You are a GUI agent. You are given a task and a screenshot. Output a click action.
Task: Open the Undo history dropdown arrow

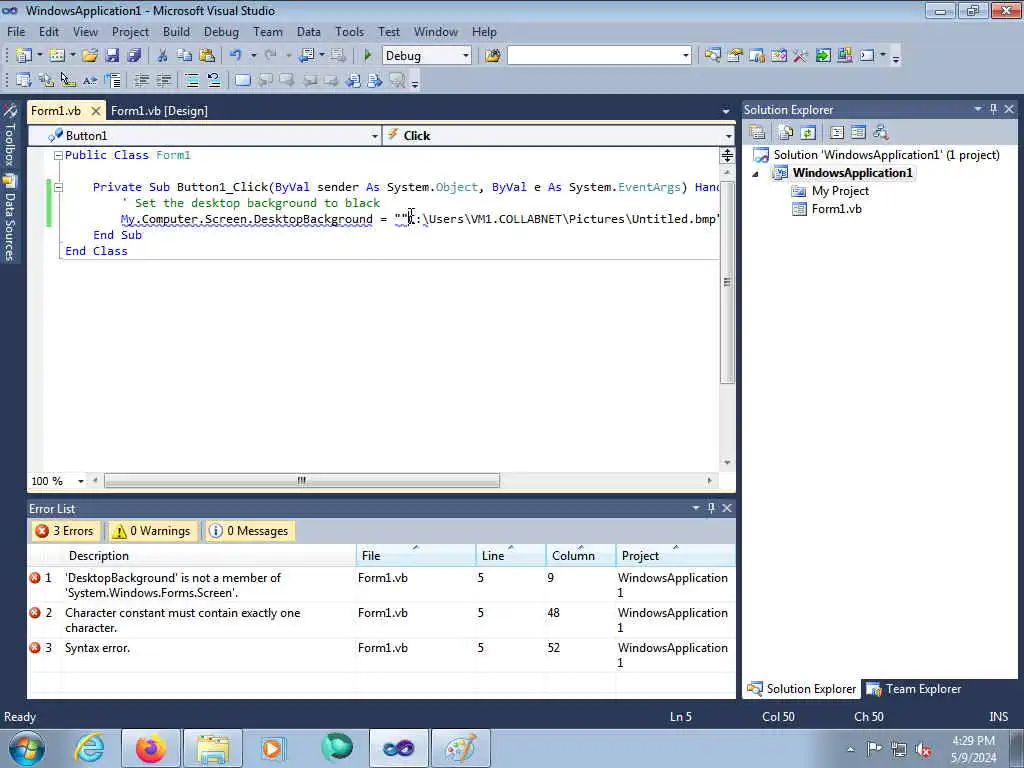click(x=253, y=56)
